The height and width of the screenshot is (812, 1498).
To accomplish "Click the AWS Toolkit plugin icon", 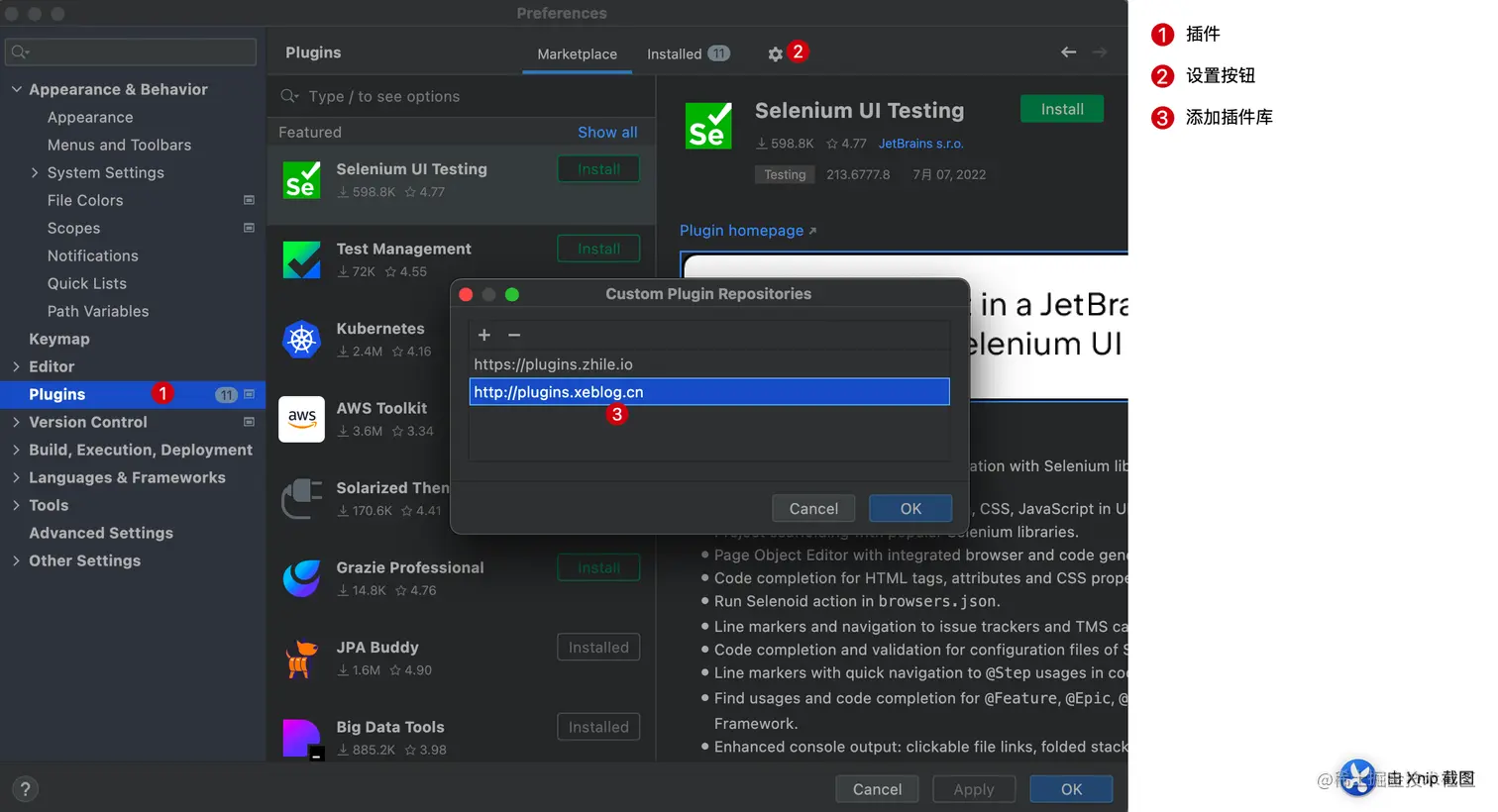I will click(301, 419).
